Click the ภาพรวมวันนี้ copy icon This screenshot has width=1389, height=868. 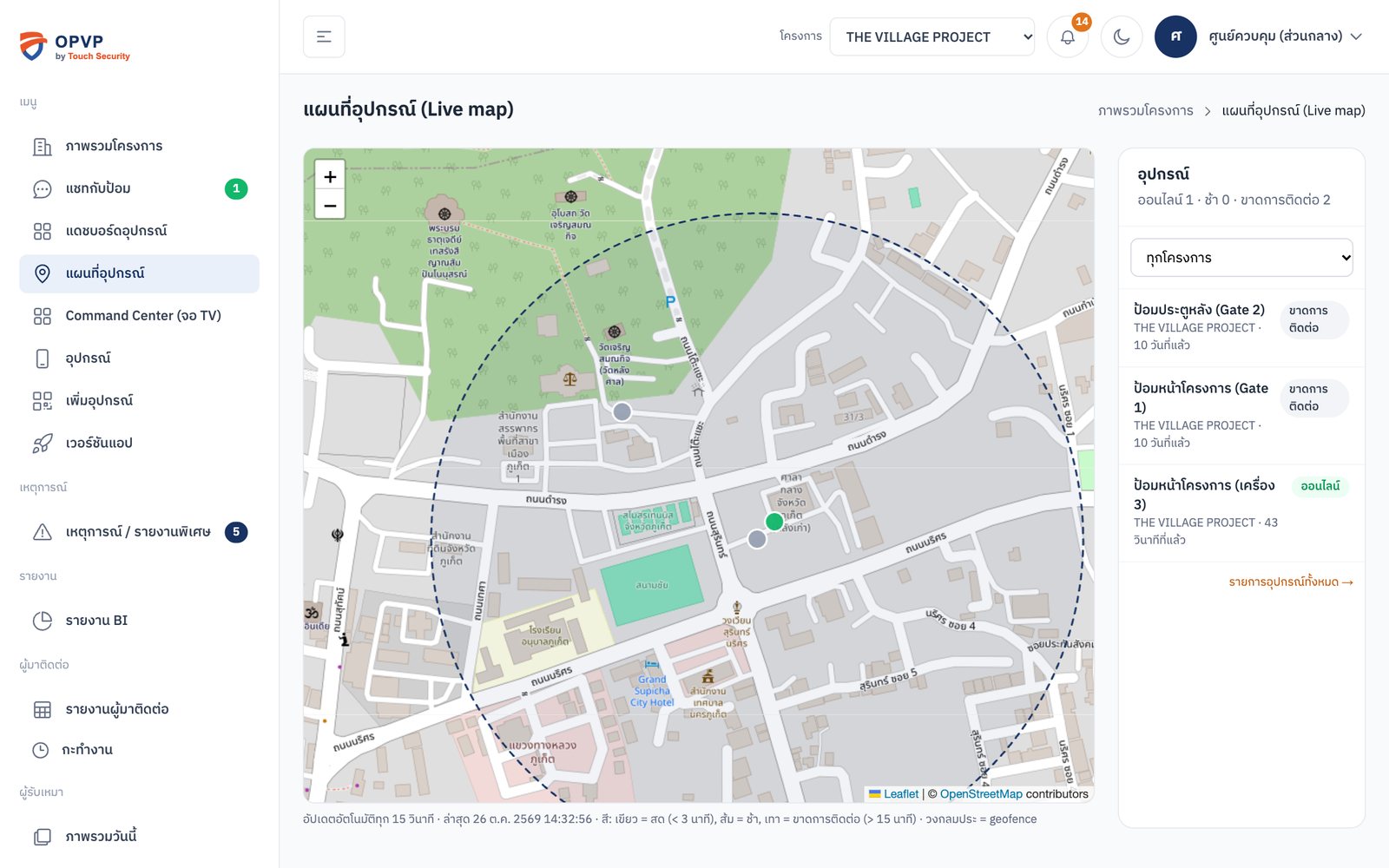pos(43,837)
